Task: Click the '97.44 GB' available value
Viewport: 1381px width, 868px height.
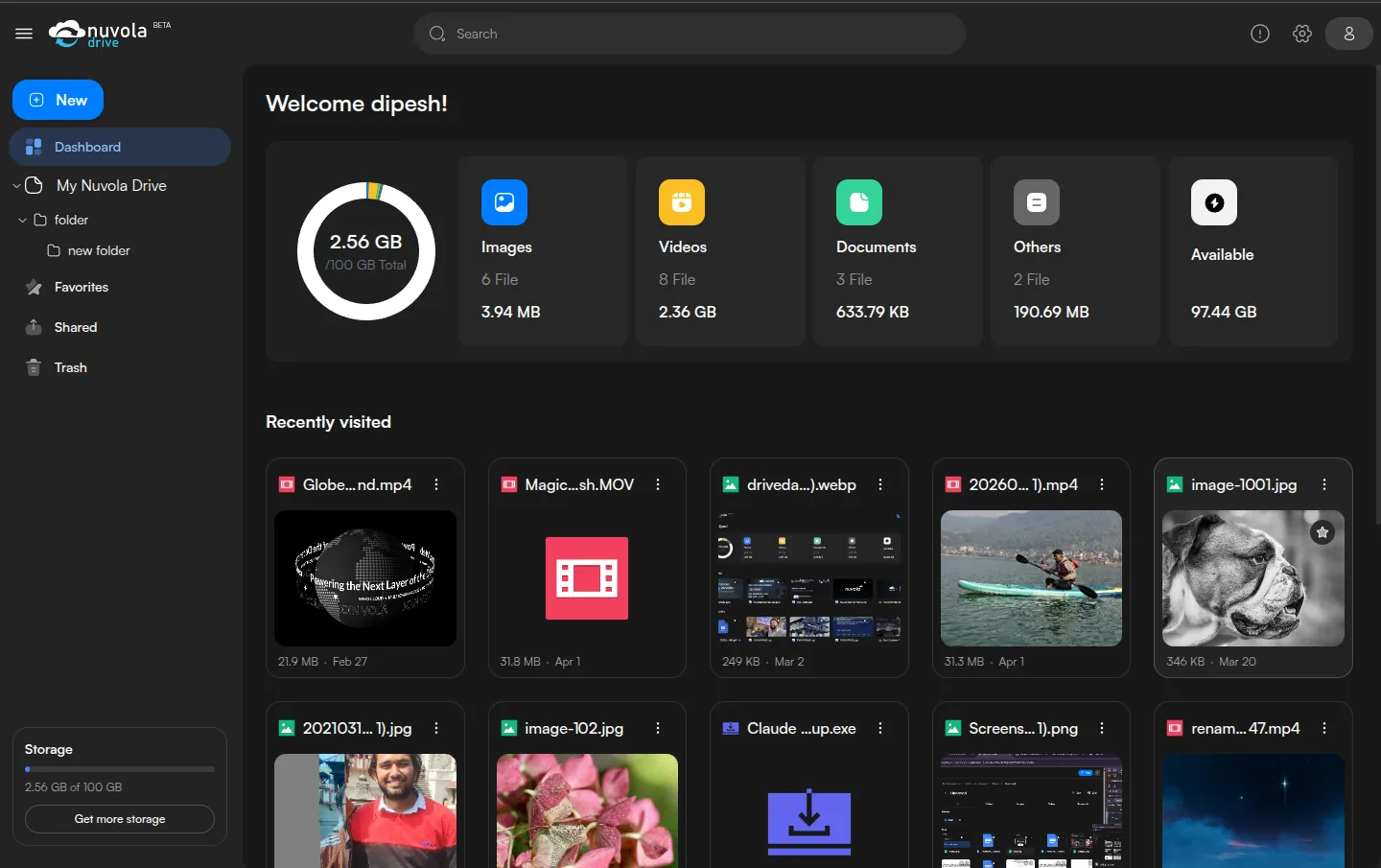Action: [x=1224, y=312]
